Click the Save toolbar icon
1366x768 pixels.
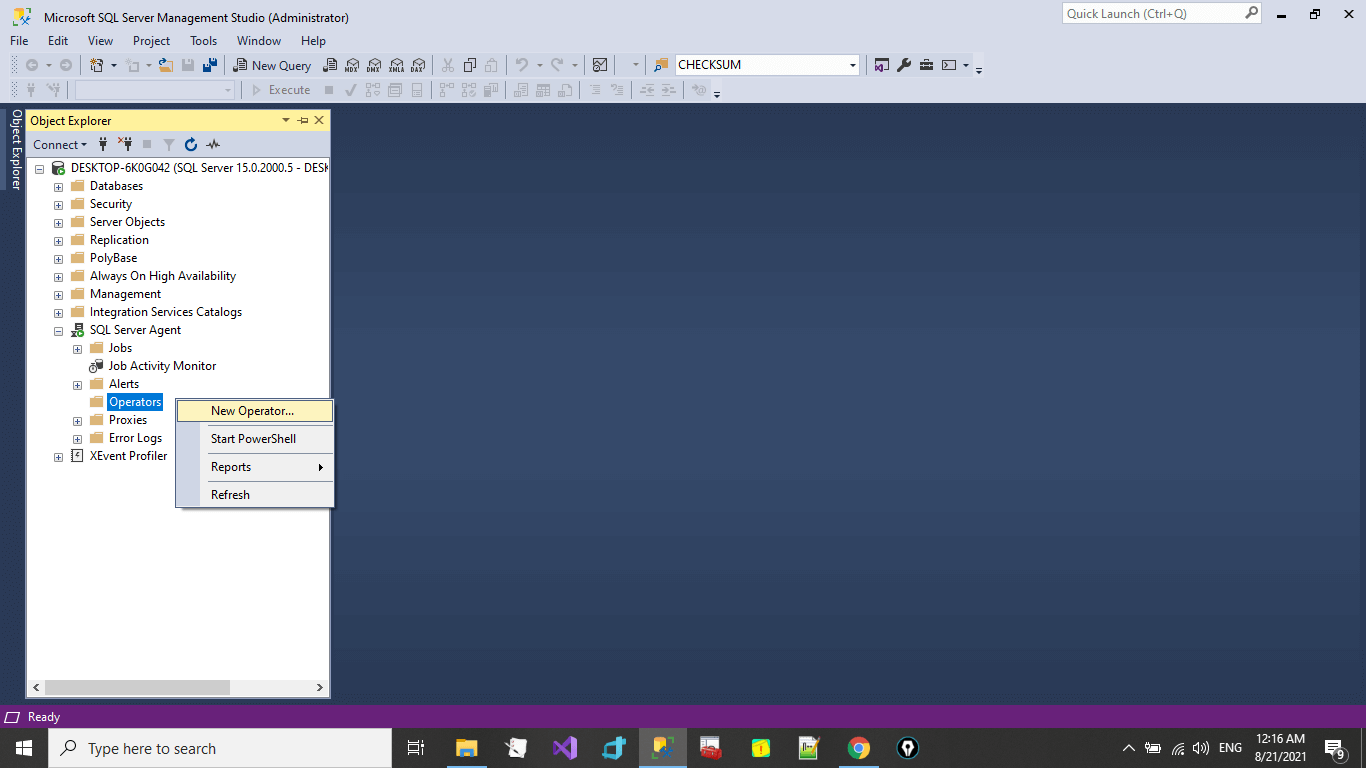188,64
